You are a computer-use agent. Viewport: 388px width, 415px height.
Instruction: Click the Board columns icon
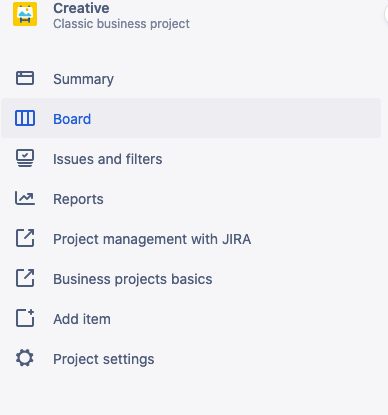click(x=25, y=118)
